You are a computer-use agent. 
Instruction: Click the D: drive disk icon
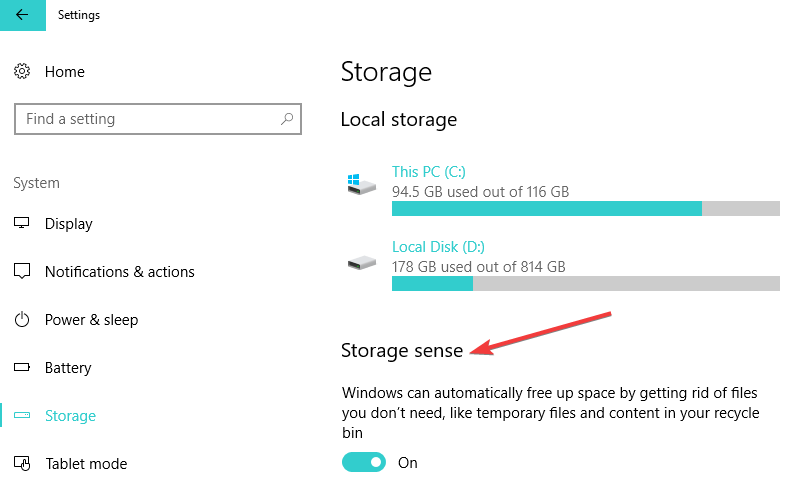click(361, 263)
